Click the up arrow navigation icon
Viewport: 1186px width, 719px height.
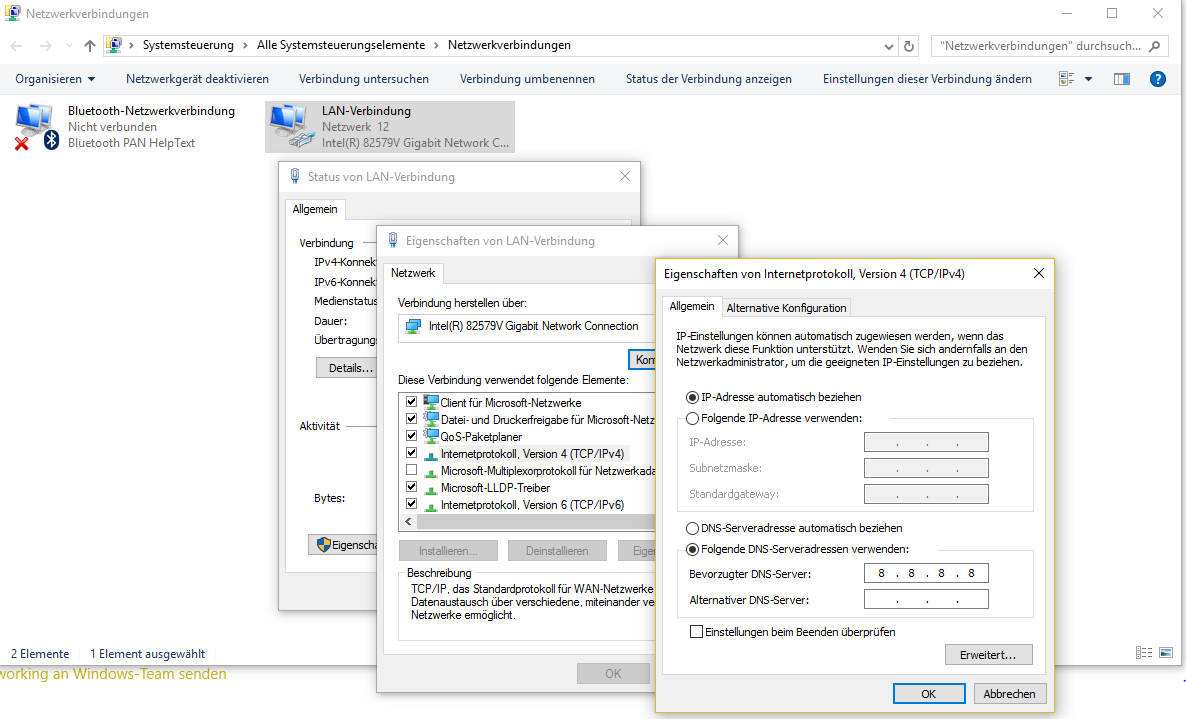coord(90,46)
